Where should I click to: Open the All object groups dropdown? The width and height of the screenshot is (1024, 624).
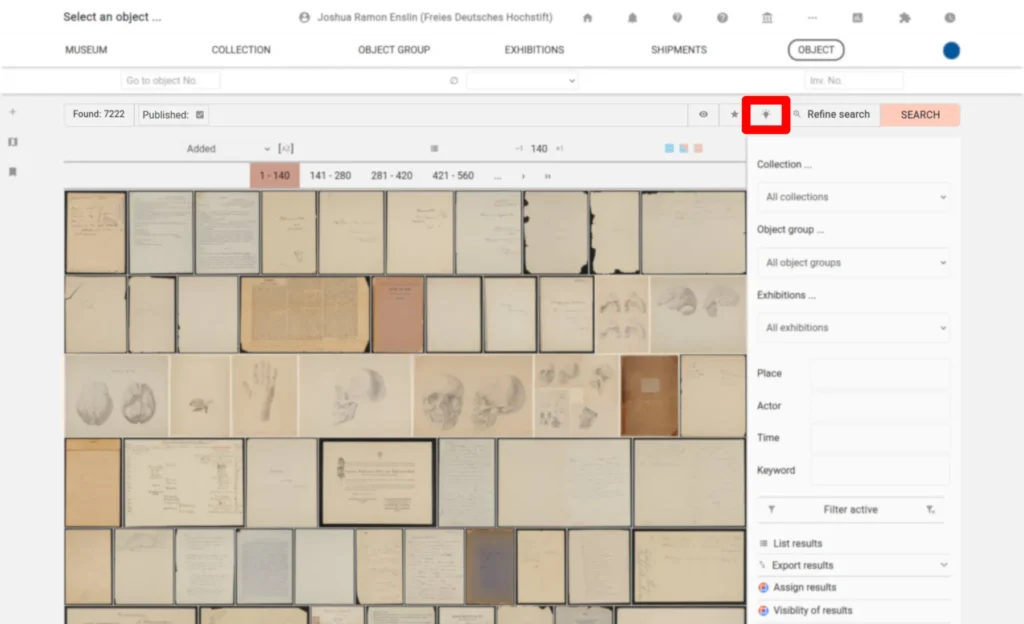pos(854,262)
